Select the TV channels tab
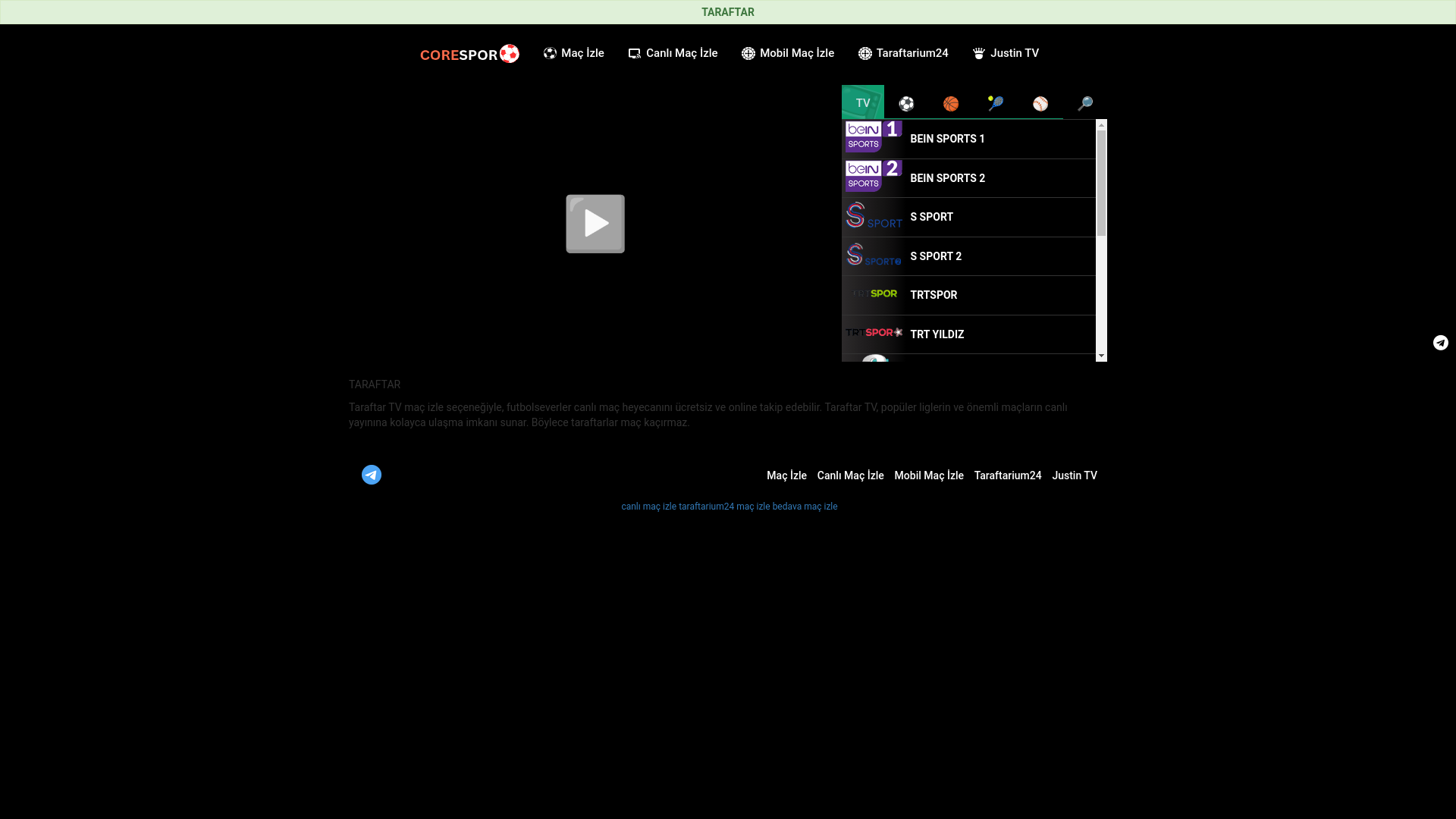 point(863,102)
